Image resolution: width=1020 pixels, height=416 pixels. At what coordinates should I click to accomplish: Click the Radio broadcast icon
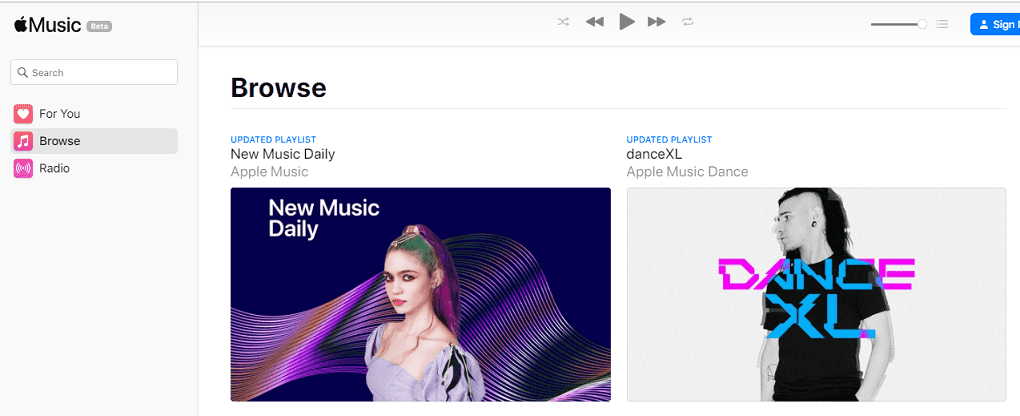click(23, 169)
